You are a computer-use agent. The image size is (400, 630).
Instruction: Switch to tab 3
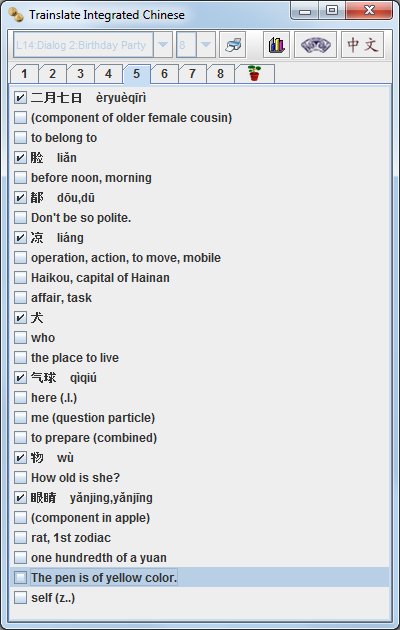click(x=80, y=74)
